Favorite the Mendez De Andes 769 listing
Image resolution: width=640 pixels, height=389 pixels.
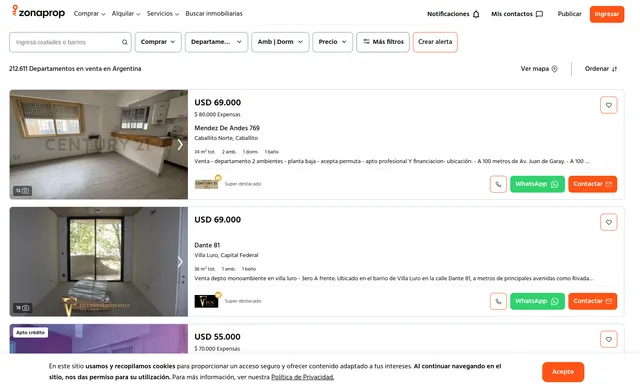tap(608, 105)
